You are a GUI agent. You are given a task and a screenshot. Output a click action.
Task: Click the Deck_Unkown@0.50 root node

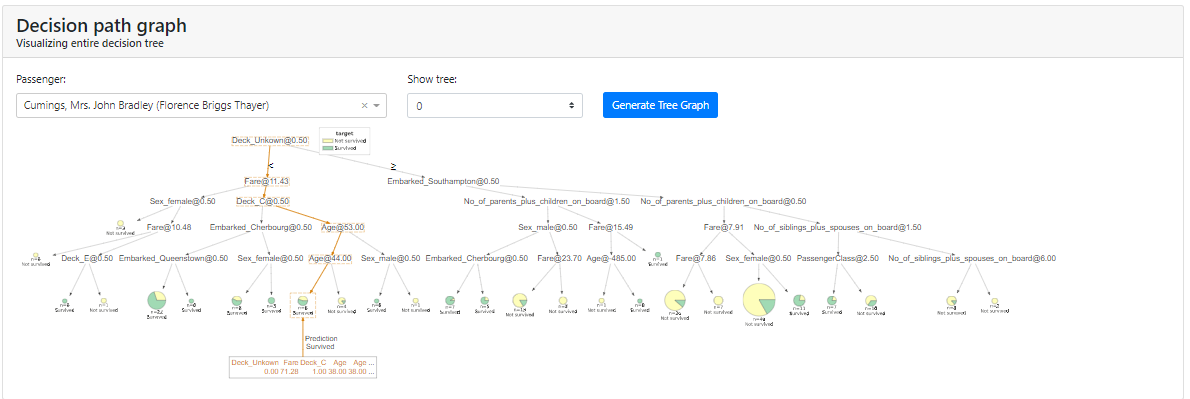click(x=269, y=140)
